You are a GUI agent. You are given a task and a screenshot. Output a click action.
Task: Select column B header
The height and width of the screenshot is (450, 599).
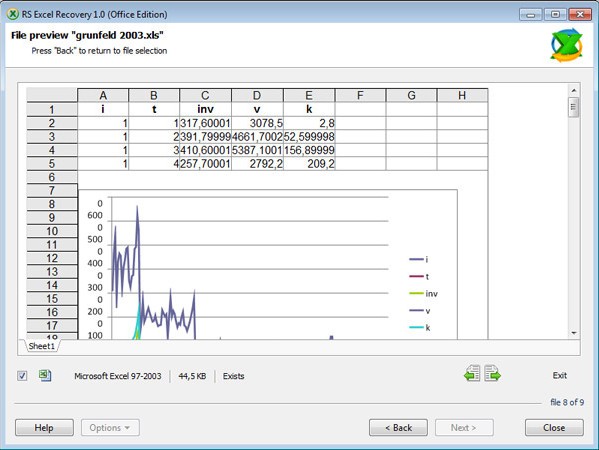click(x=154, y=95)
